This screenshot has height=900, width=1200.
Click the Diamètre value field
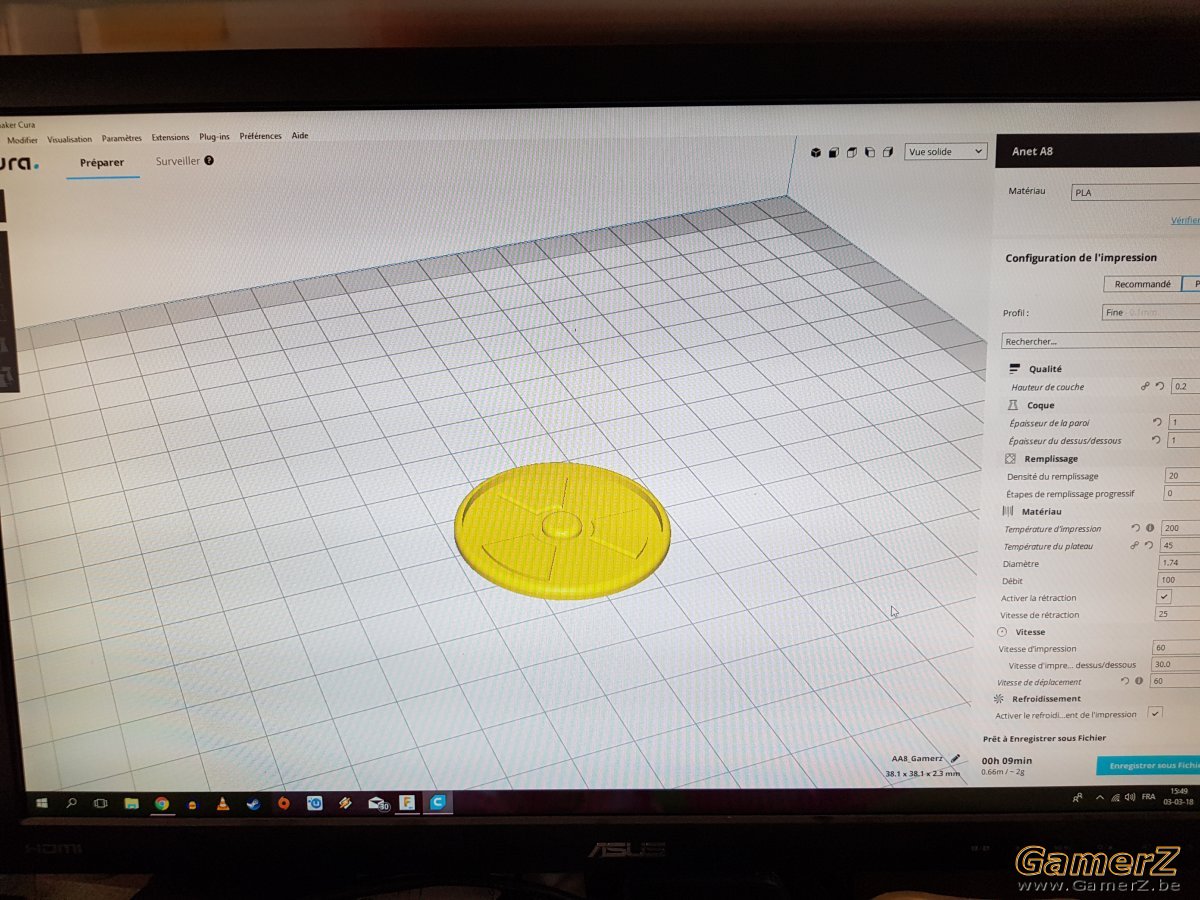[1179, 563]
